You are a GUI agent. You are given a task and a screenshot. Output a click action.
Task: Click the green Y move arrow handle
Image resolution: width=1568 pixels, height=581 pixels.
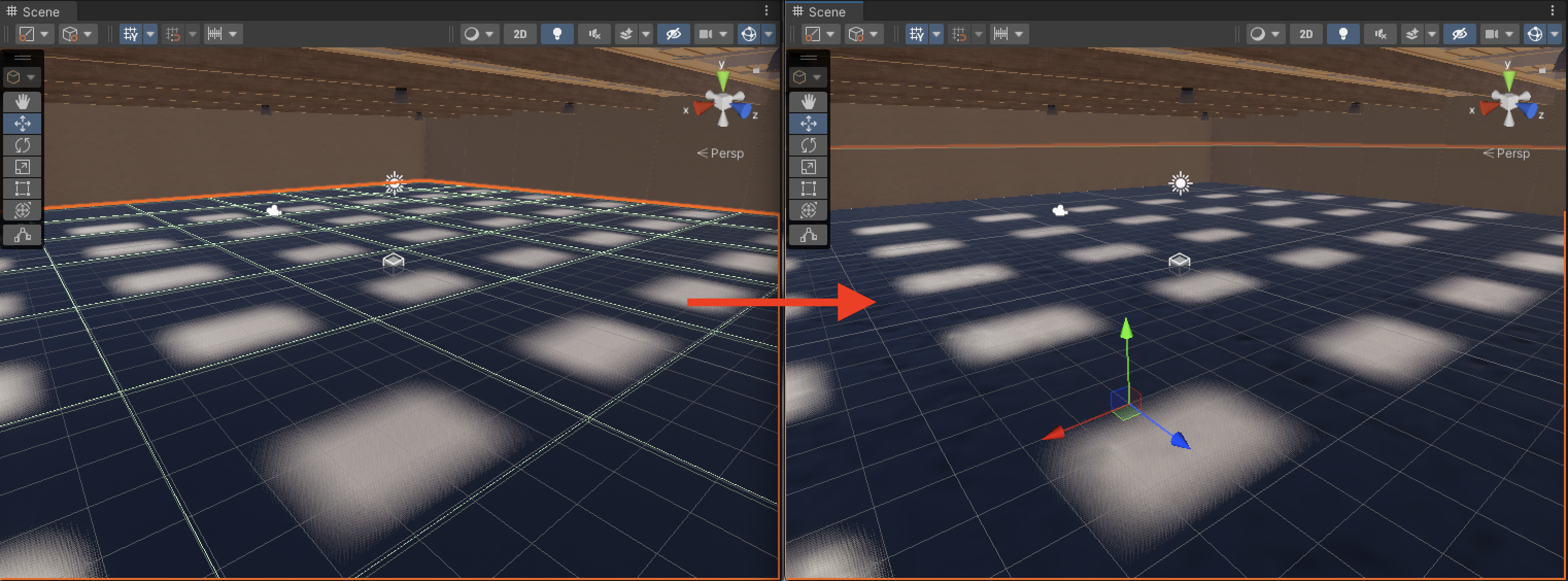click(1126, 329)
